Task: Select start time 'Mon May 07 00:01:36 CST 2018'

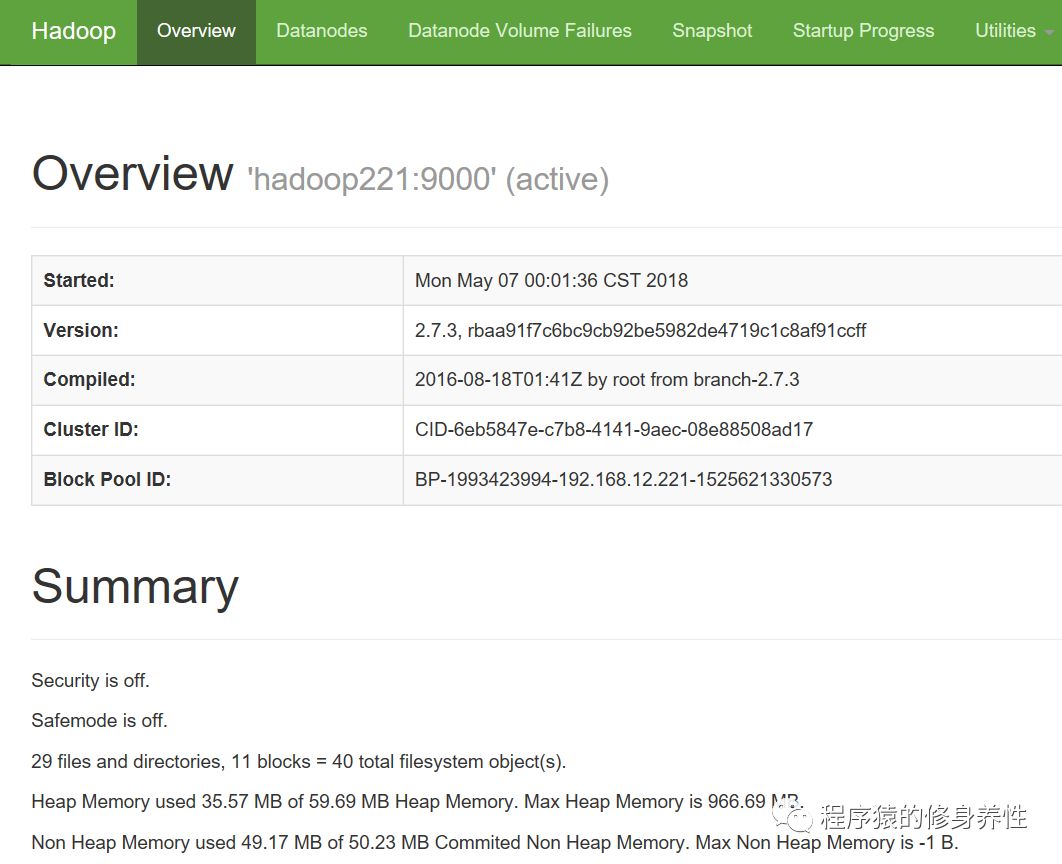Action: coord(551,280)
